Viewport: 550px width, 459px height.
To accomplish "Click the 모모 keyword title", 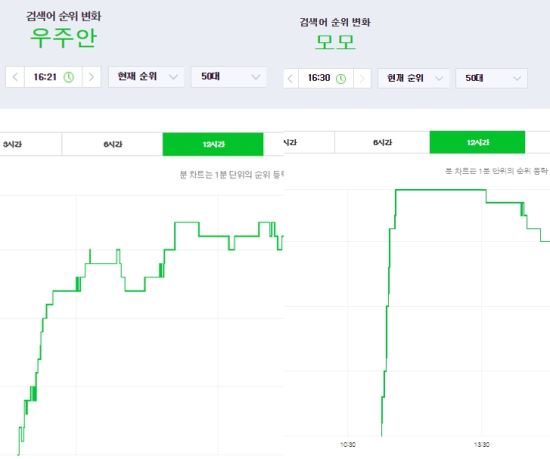I will [x=335, y=42].
